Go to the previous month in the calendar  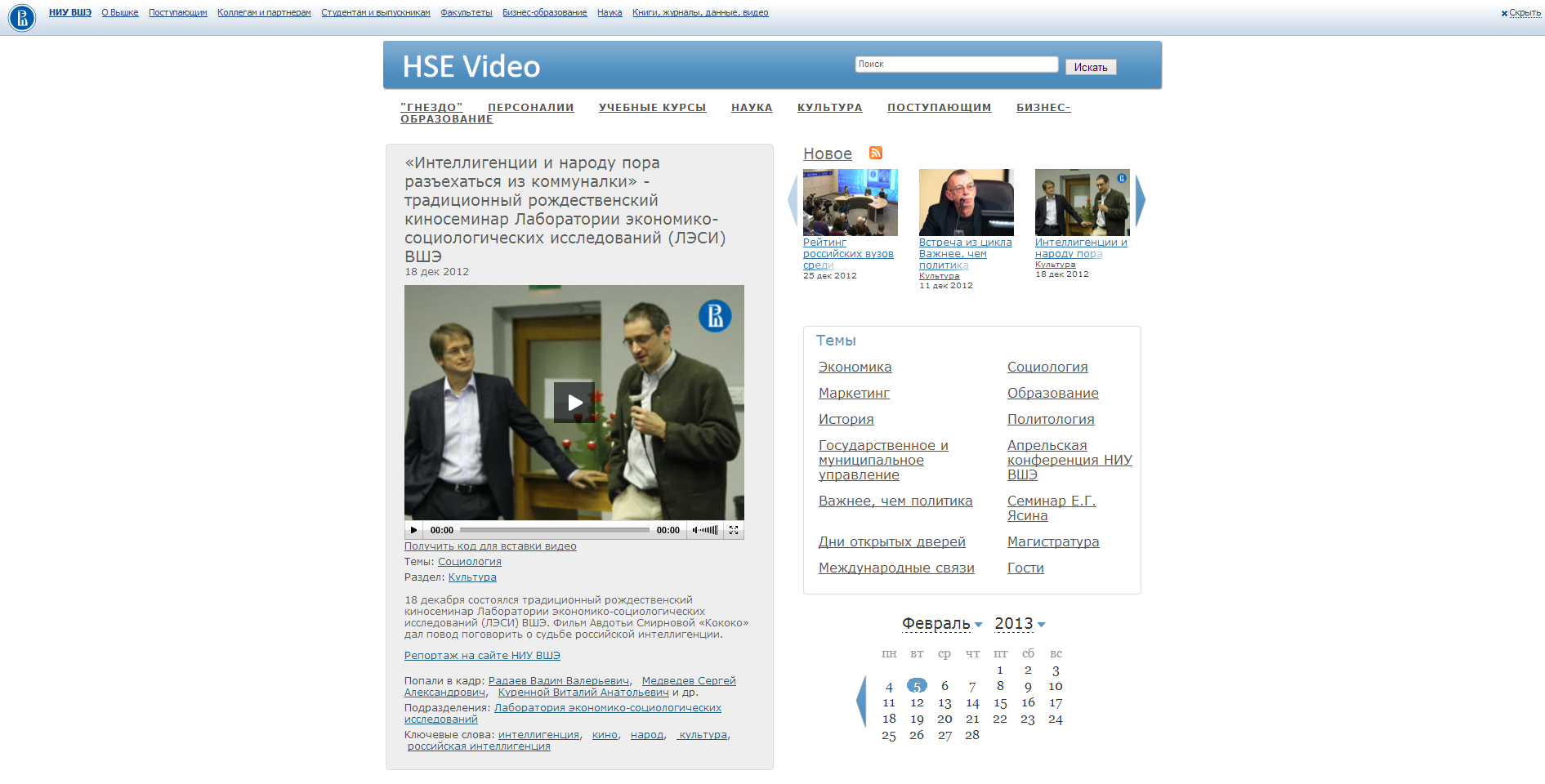860,701
